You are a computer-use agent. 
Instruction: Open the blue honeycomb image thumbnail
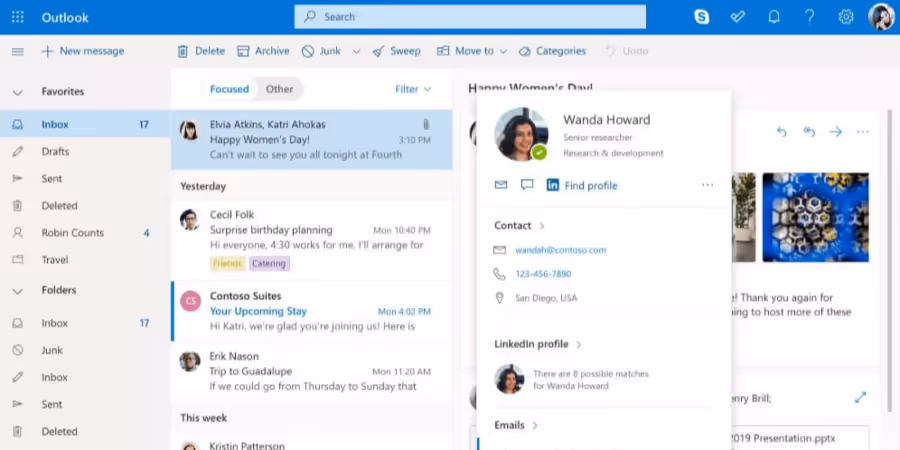coord(815,217)
